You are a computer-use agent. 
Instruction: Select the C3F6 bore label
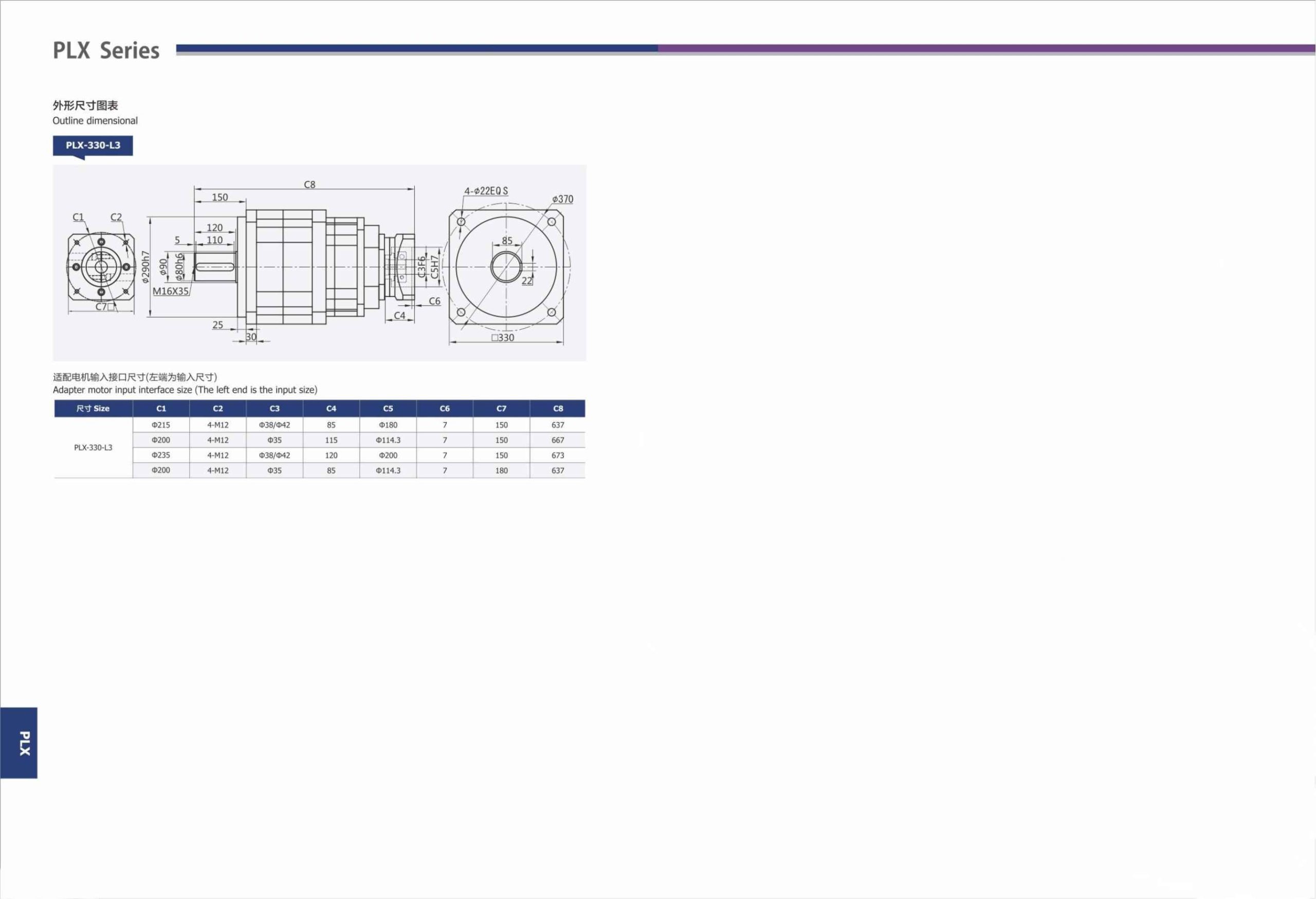(x=422, y=267)
